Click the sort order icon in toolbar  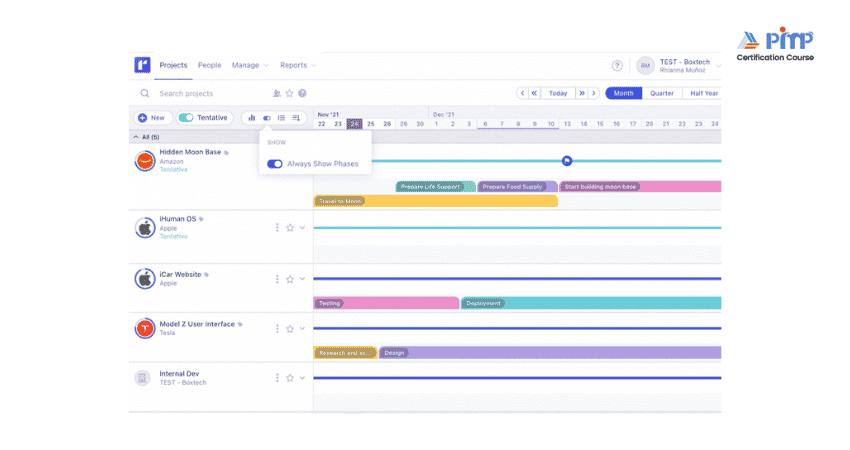[x=296, y=118]
